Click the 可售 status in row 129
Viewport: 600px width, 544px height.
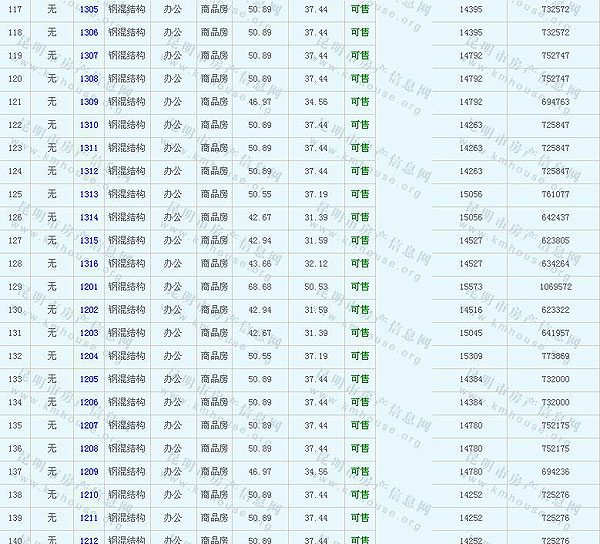[x=360, y=286]
